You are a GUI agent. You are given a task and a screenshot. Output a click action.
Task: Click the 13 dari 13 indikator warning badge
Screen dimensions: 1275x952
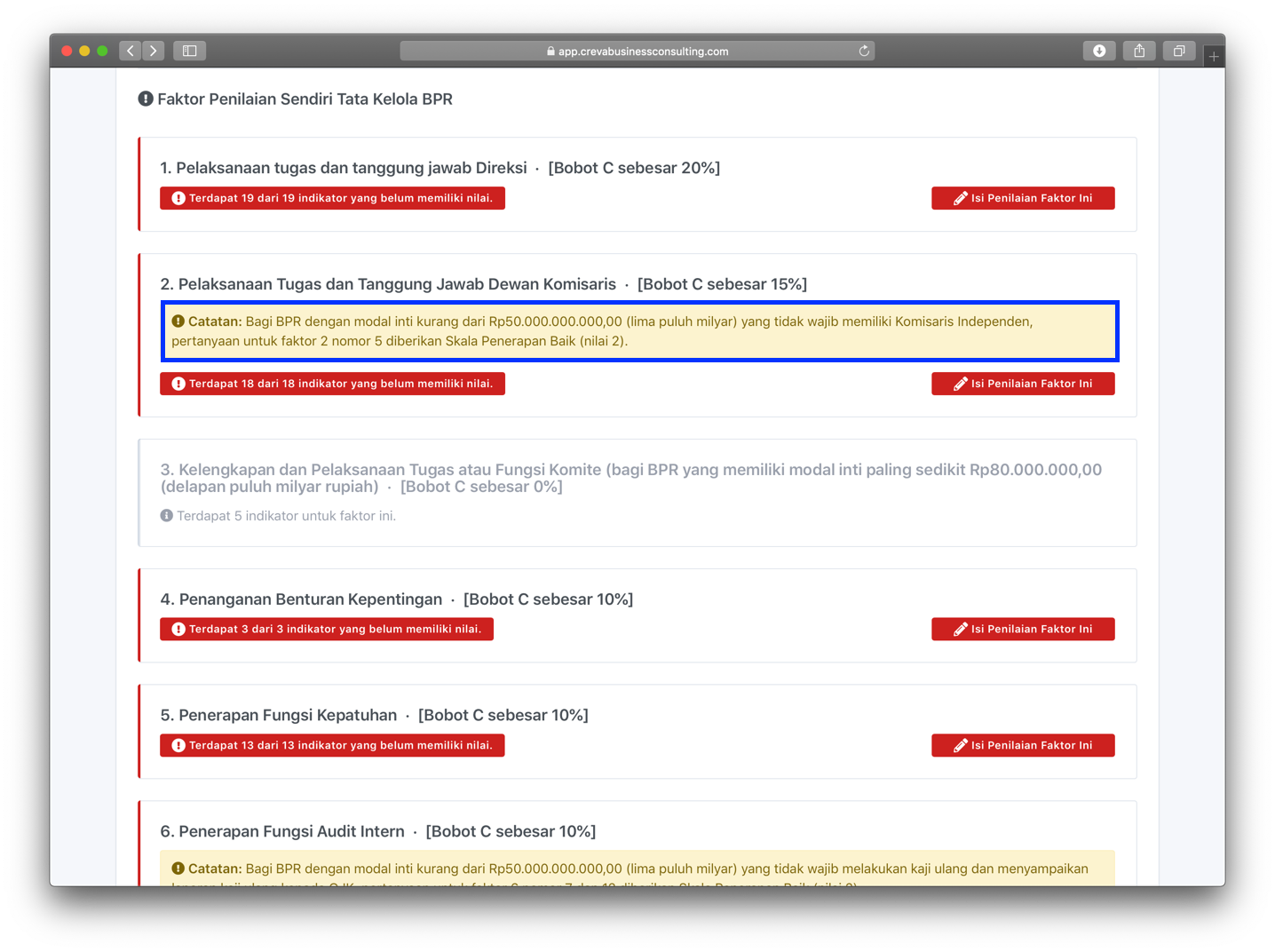pos(332,745)
